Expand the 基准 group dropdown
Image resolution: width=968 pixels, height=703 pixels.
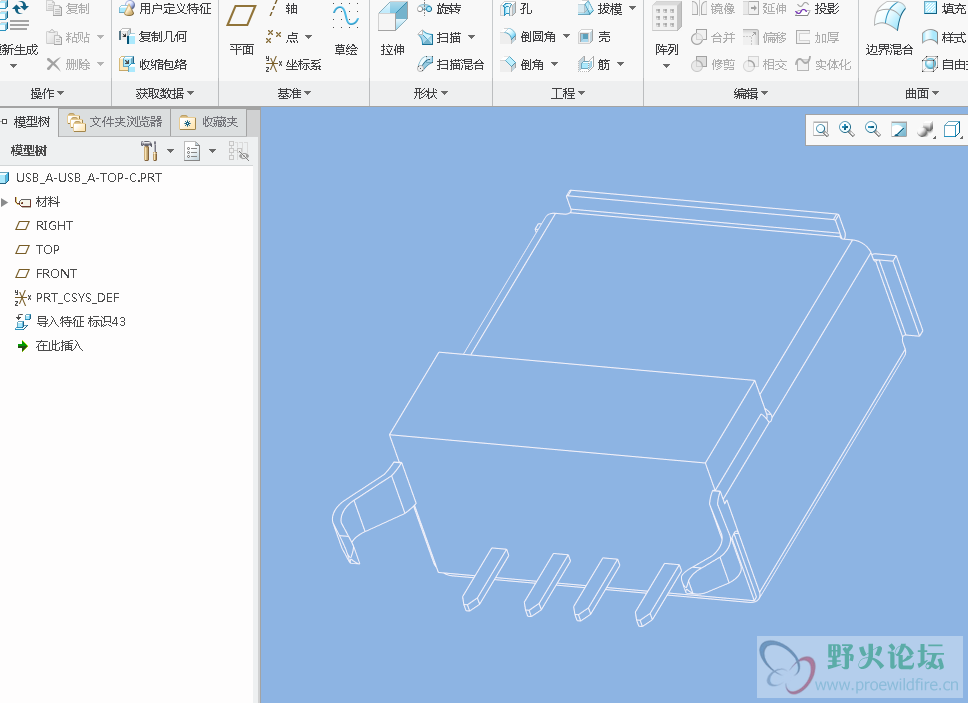[294, 93]
